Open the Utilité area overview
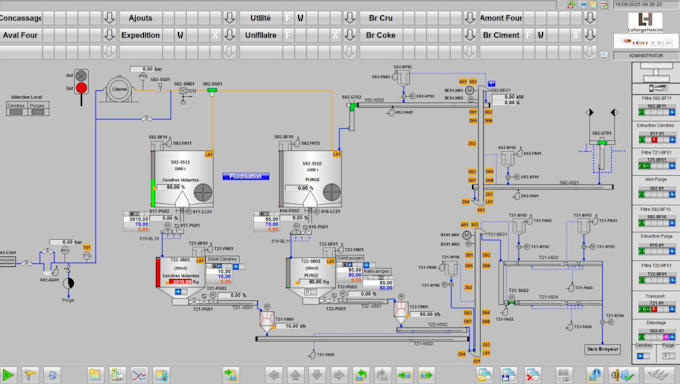 (x=261, y=18)
